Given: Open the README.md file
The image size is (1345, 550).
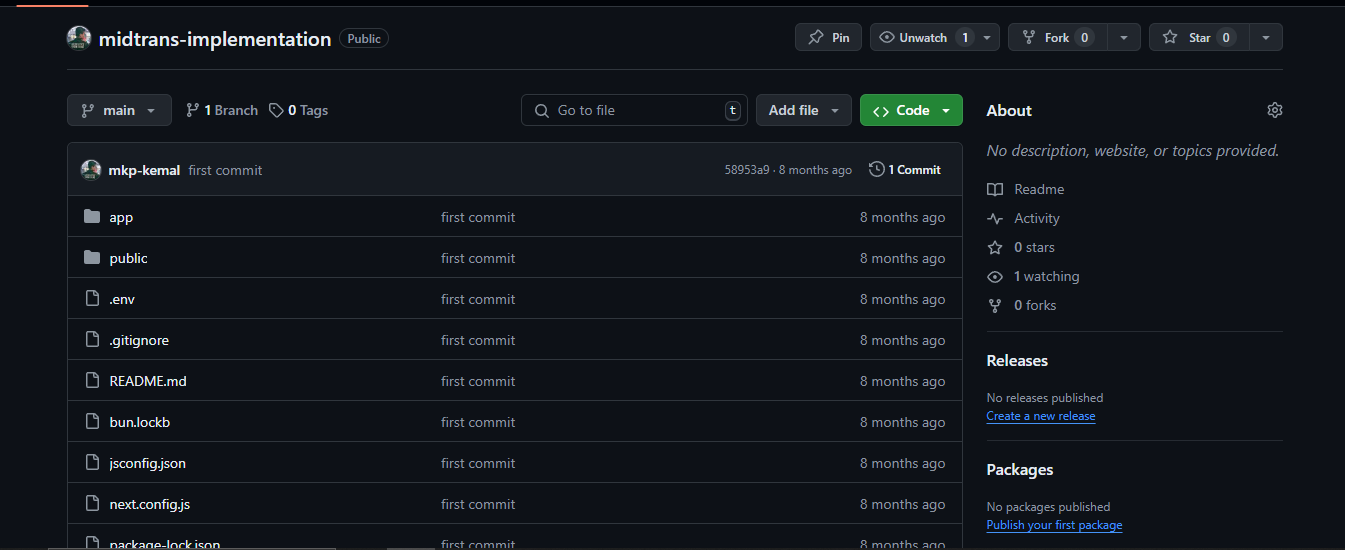Looking at the screenshot, I should click(x=148, y=381).
